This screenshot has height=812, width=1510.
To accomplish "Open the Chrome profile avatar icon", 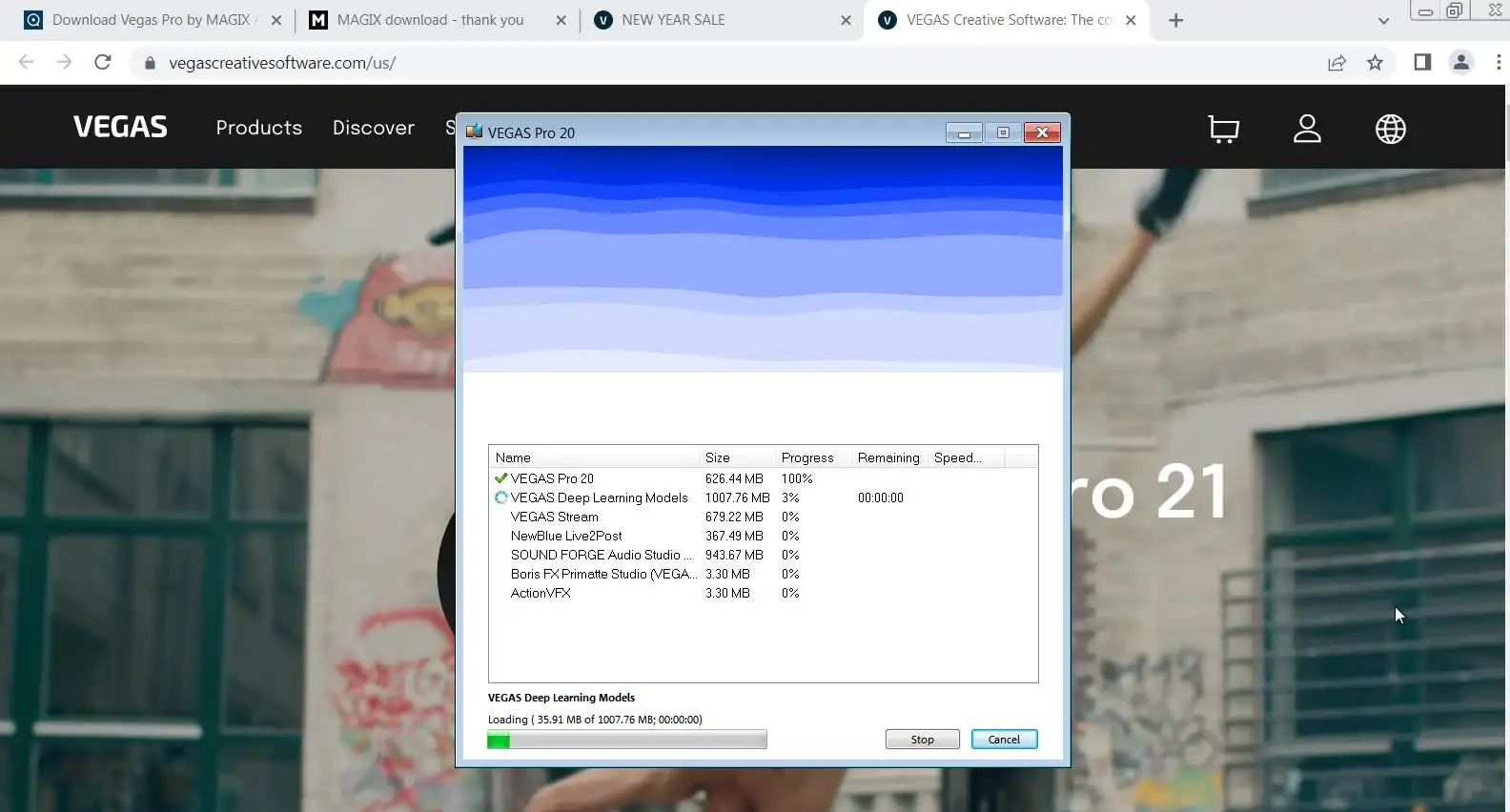I will (1460, 63).
